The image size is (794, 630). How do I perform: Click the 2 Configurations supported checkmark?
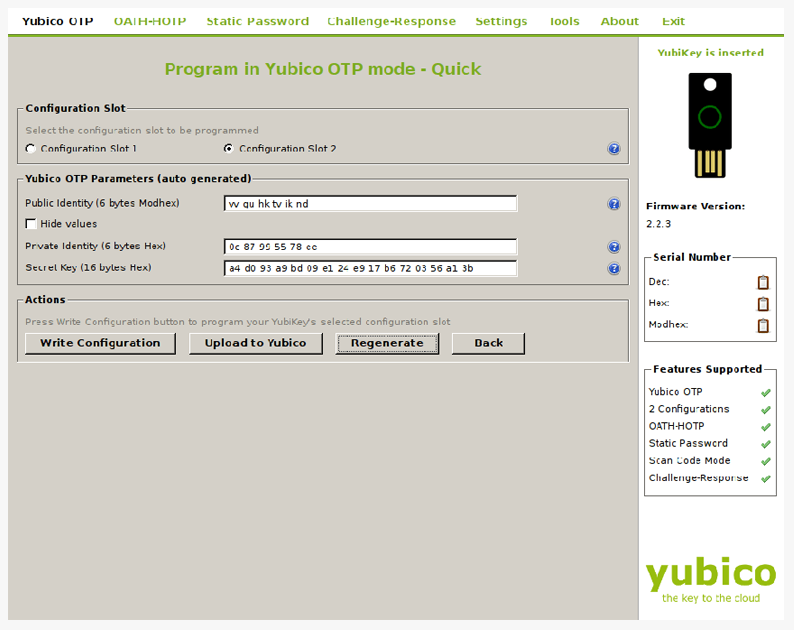(765, 410)
